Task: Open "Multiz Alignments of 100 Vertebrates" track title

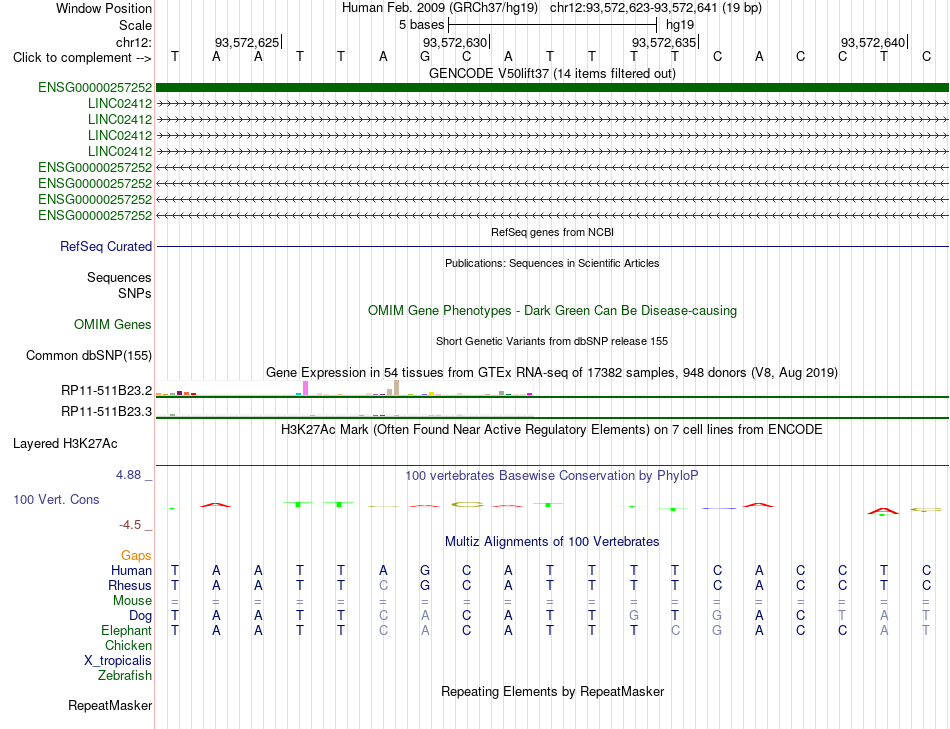Action: click(552, 542)
